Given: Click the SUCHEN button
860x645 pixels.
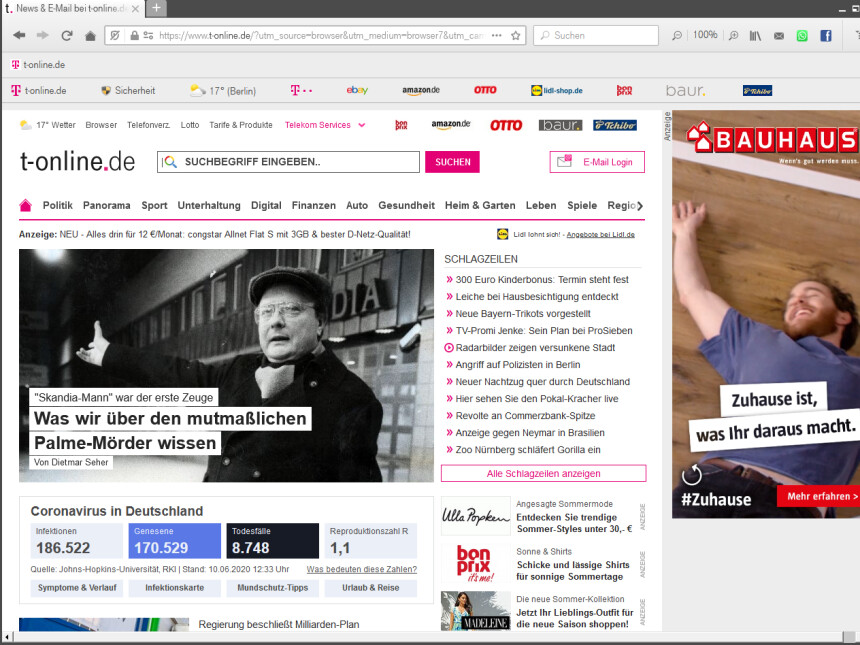Looking at the screenshot, I should tap(452, 161).
